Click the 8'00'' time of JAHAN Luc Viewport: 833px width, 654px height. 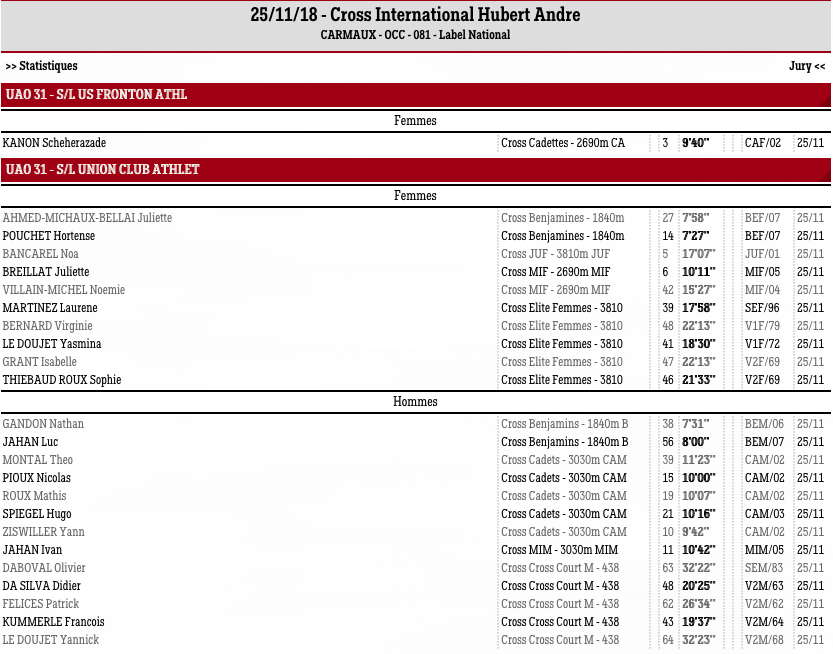pos(695,442)
